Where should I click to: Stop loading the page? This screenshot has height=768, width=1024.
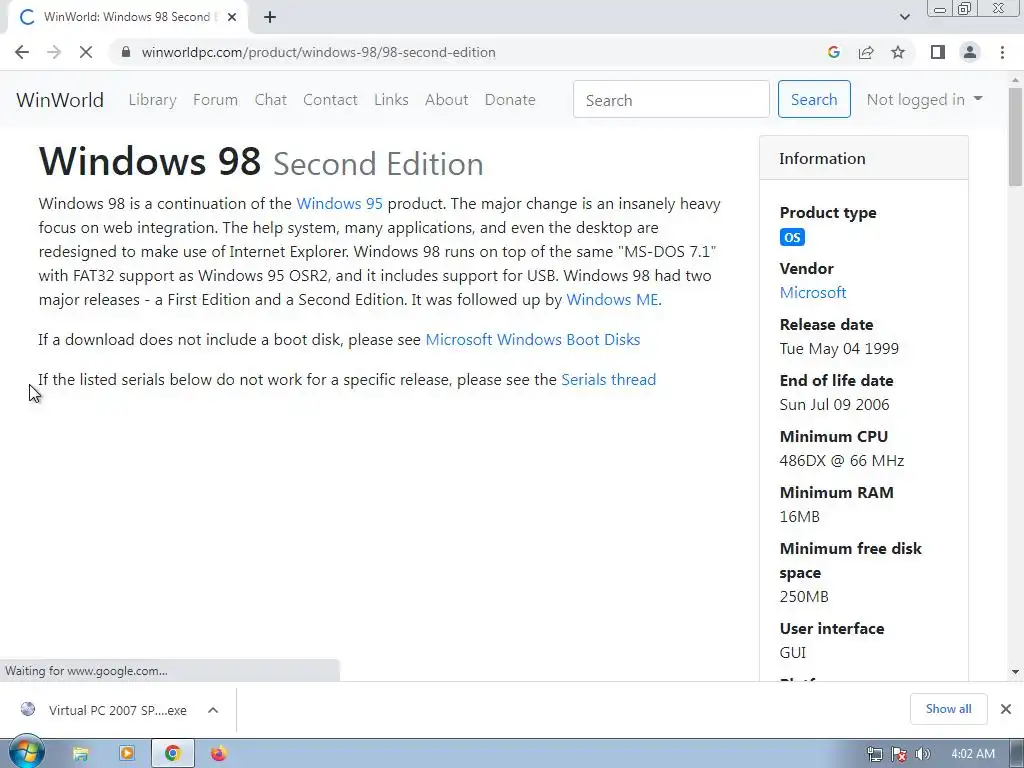pyautogui.click(x=86, y=52)
